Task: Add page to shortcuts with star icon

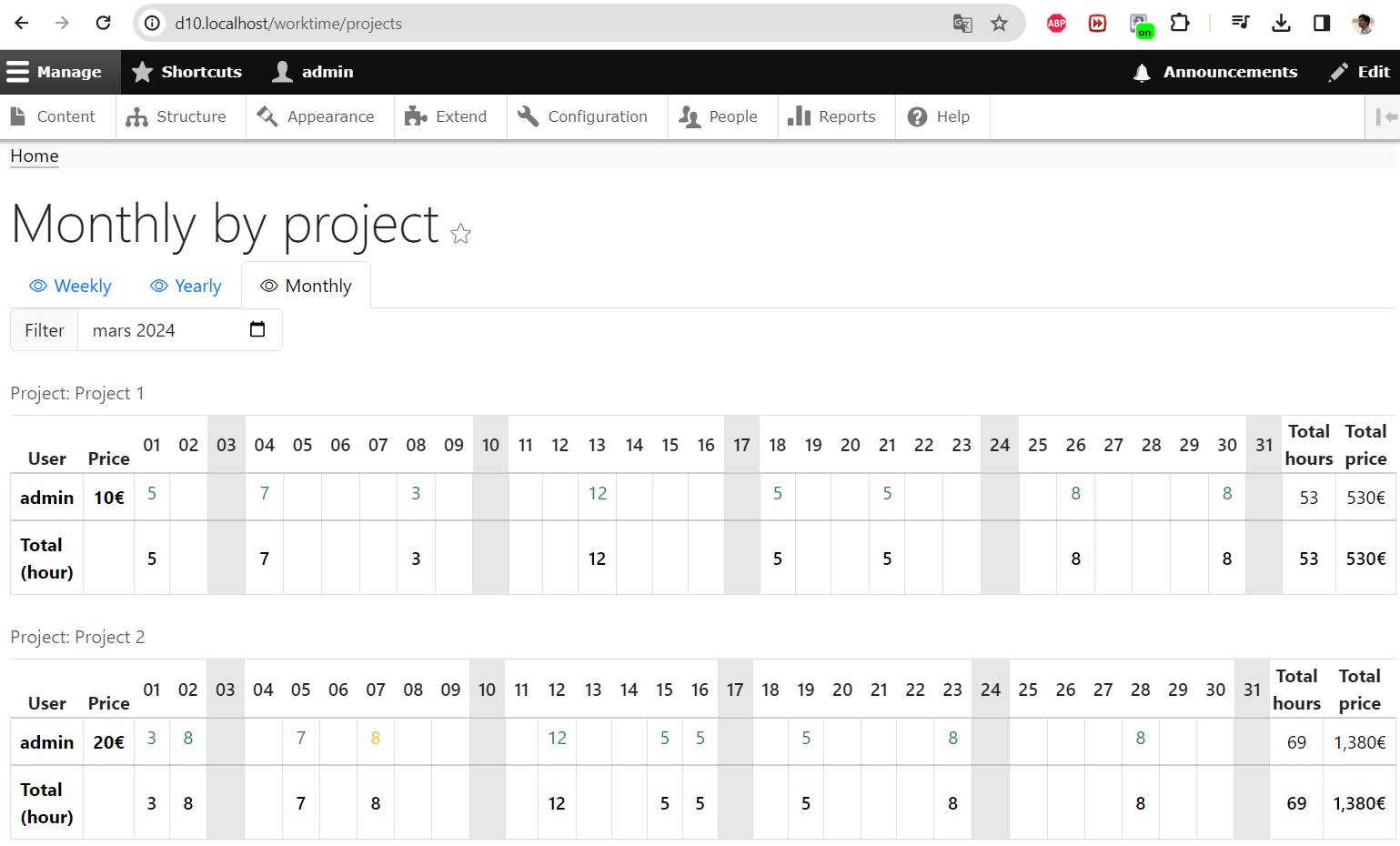Action: coord(461,234)
